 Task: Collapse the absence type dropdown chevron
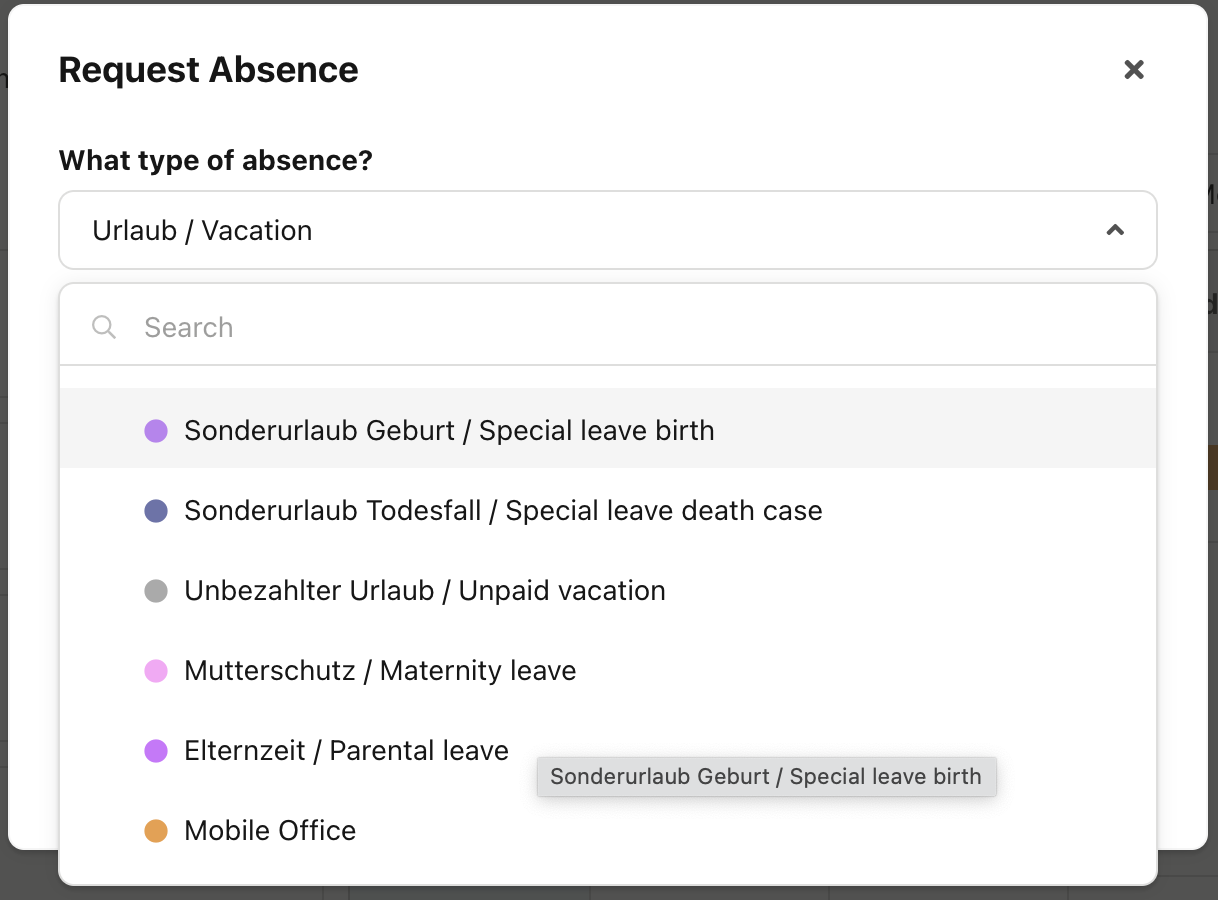click(1115, 230)
